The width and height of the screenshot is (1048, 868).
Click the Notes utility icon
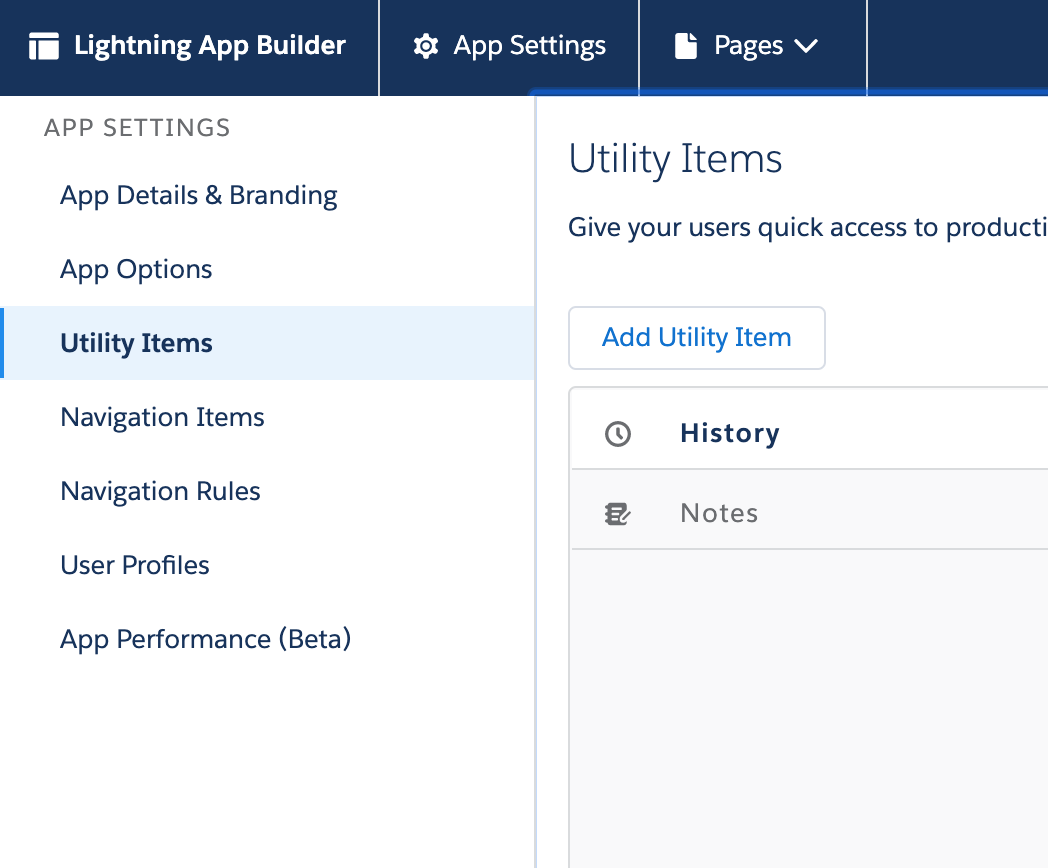click(618, 514)
